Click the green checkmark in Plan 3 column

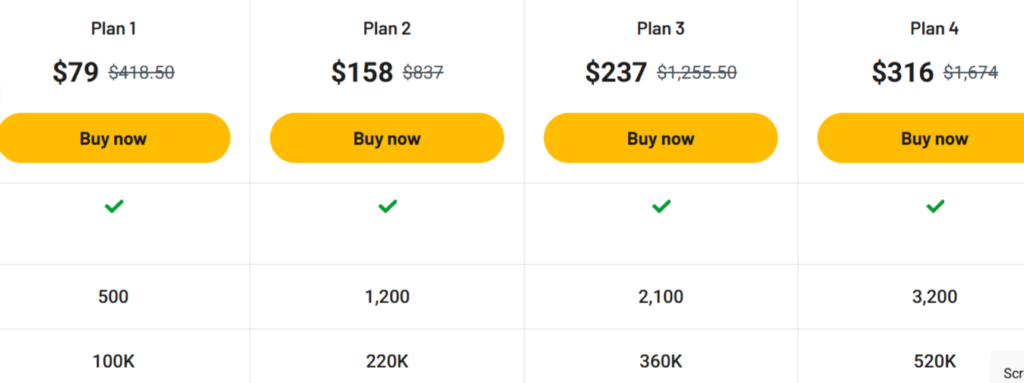point(661,207)
